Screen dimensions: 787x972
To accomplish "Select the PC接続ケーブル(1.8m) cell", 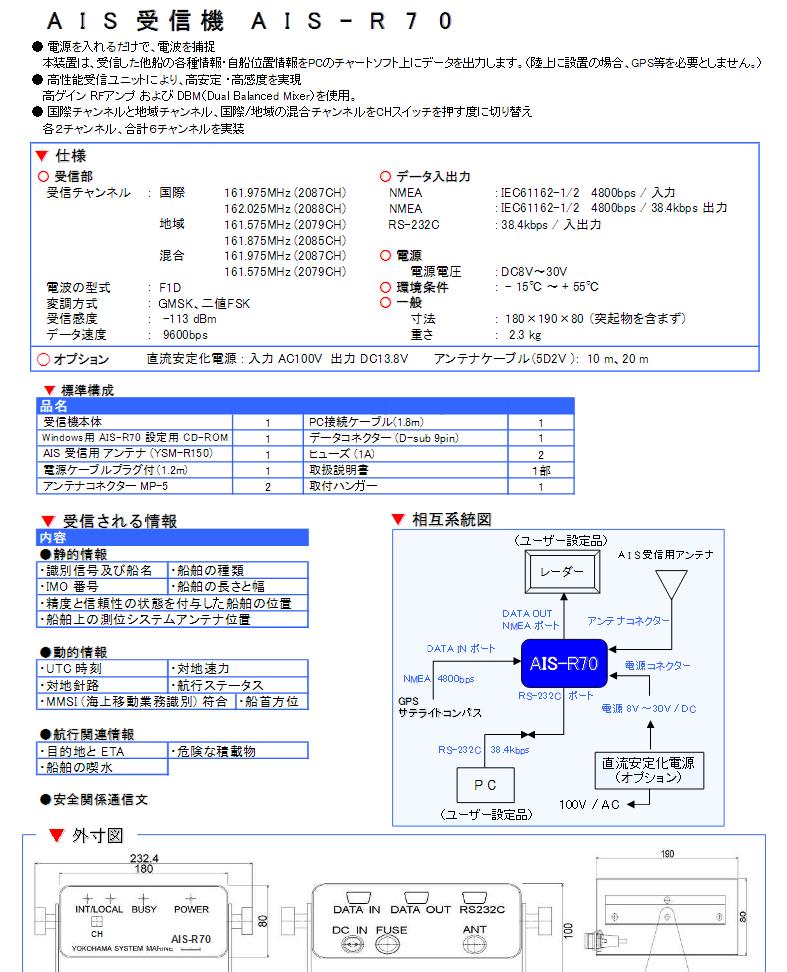I will [x=406, y=422].
